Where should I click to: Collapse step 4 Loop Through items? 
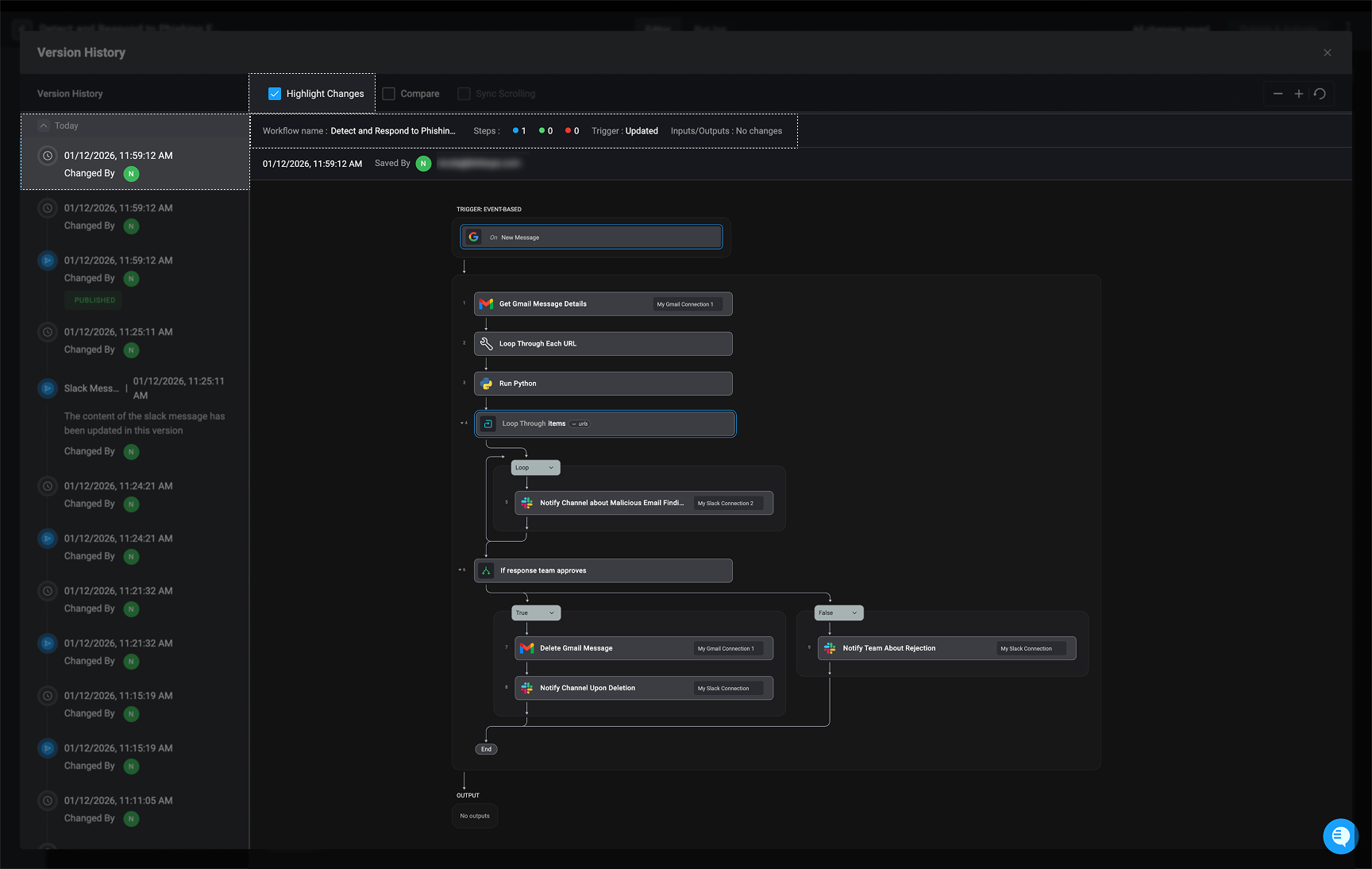click(x=462, y=423)
